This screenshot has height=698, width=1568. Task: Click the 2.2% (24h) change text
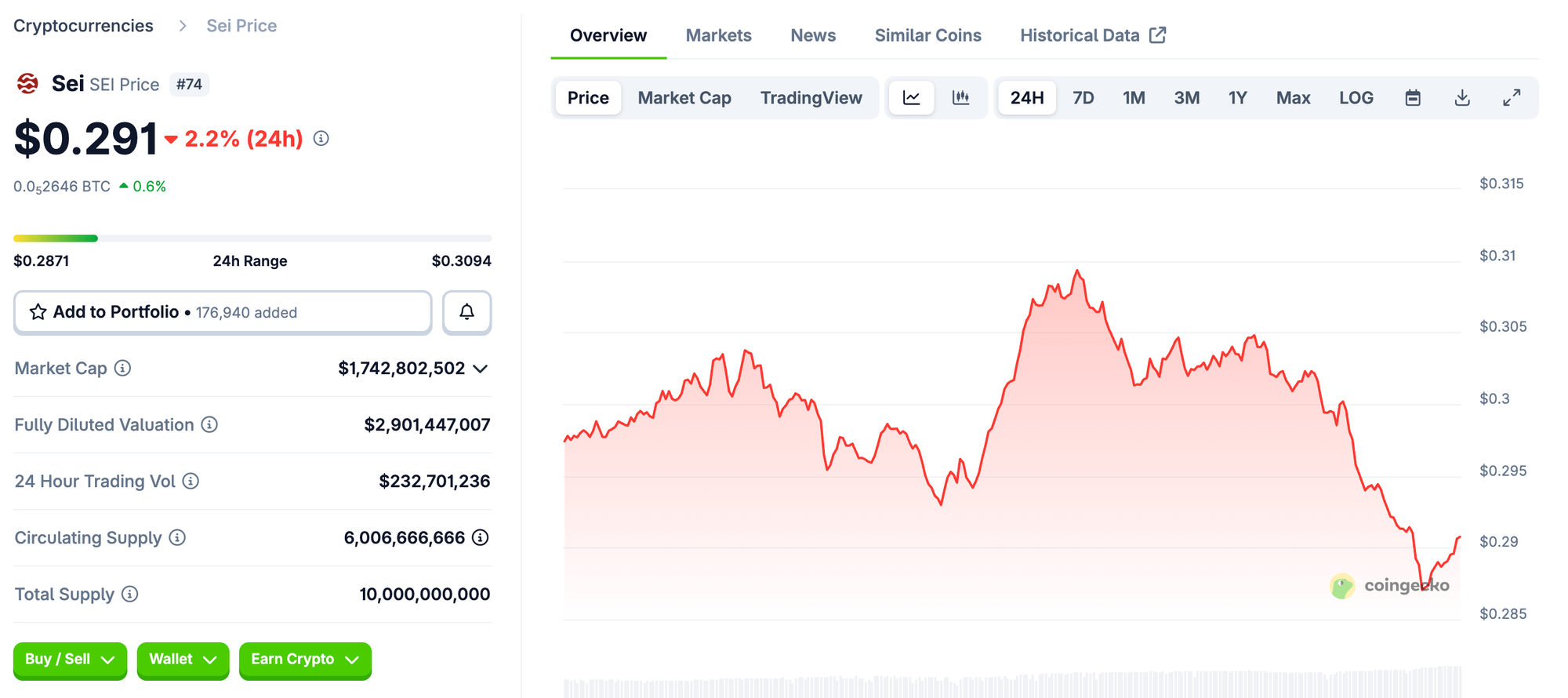tap(244, 139)
